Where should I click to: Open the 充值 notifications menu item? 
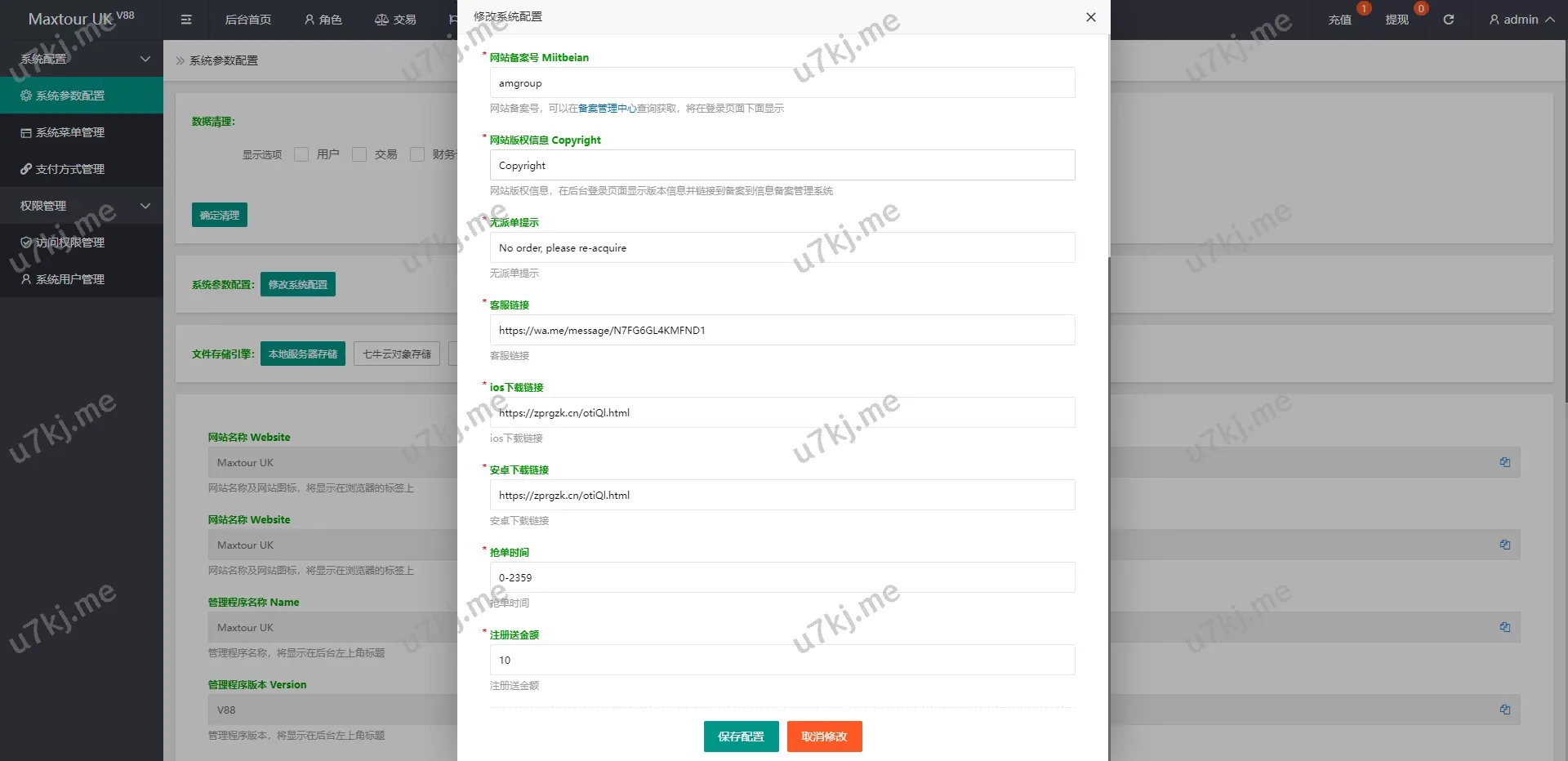pyautogui.click(x=1340, y=20)
